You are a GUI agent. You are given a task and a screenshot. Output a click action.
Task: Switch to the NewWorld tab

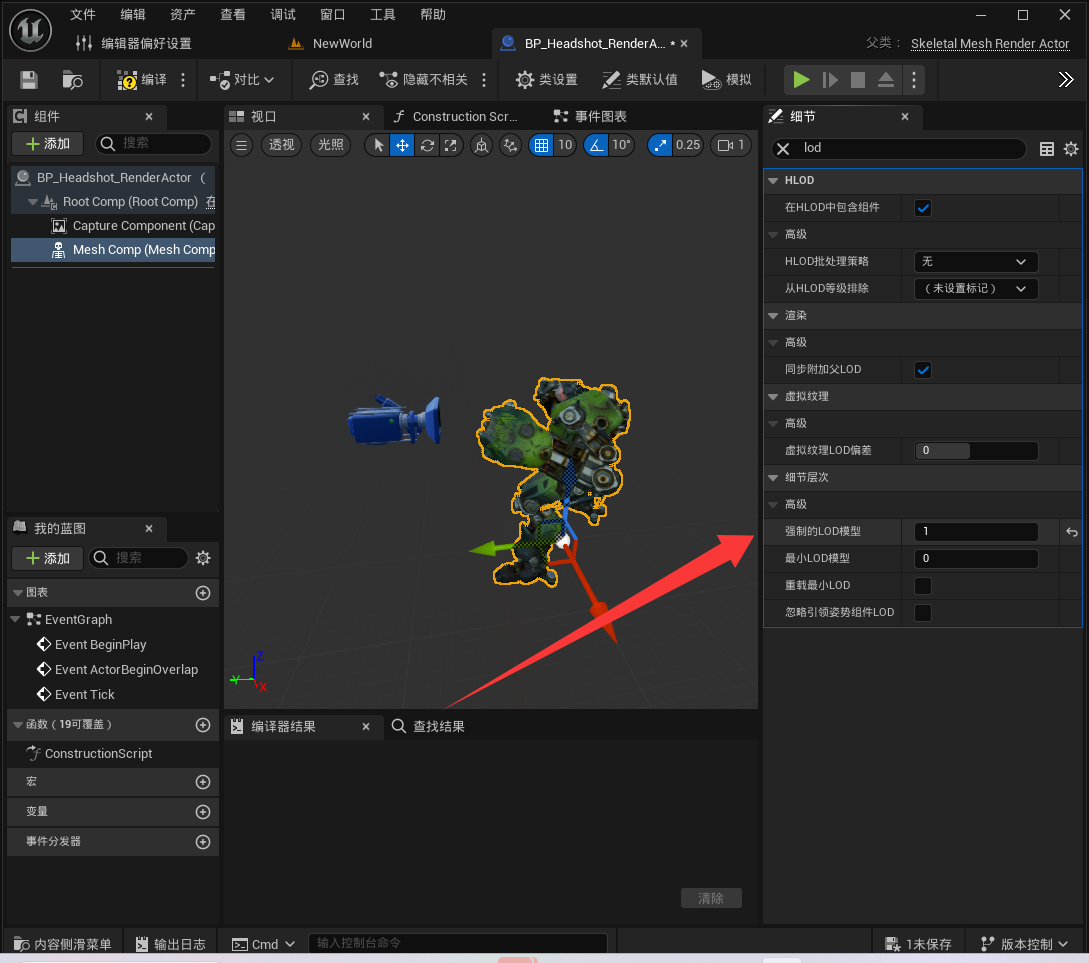click(x=331, y=44)
